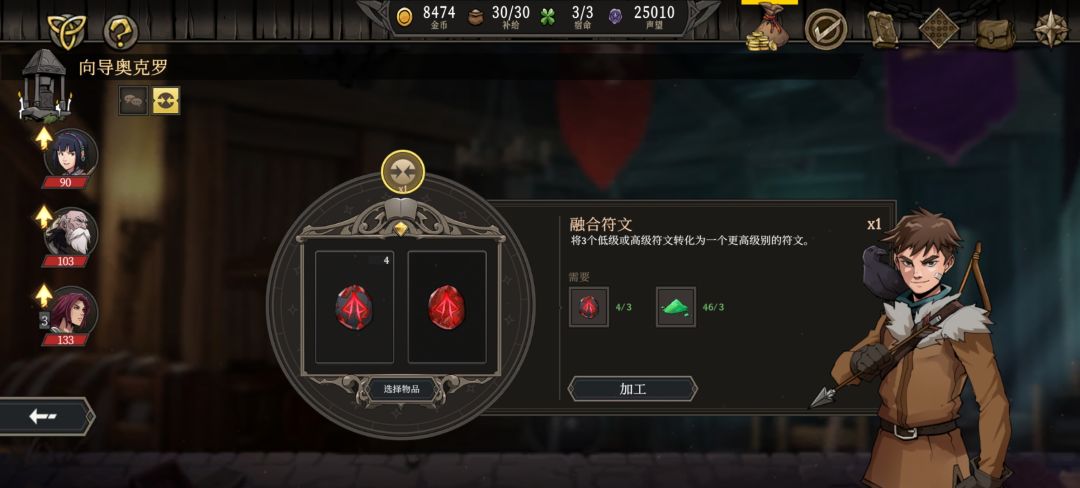Select the input rune slot showing 4
Screen dimensions: 1080x488
[354, 307]
